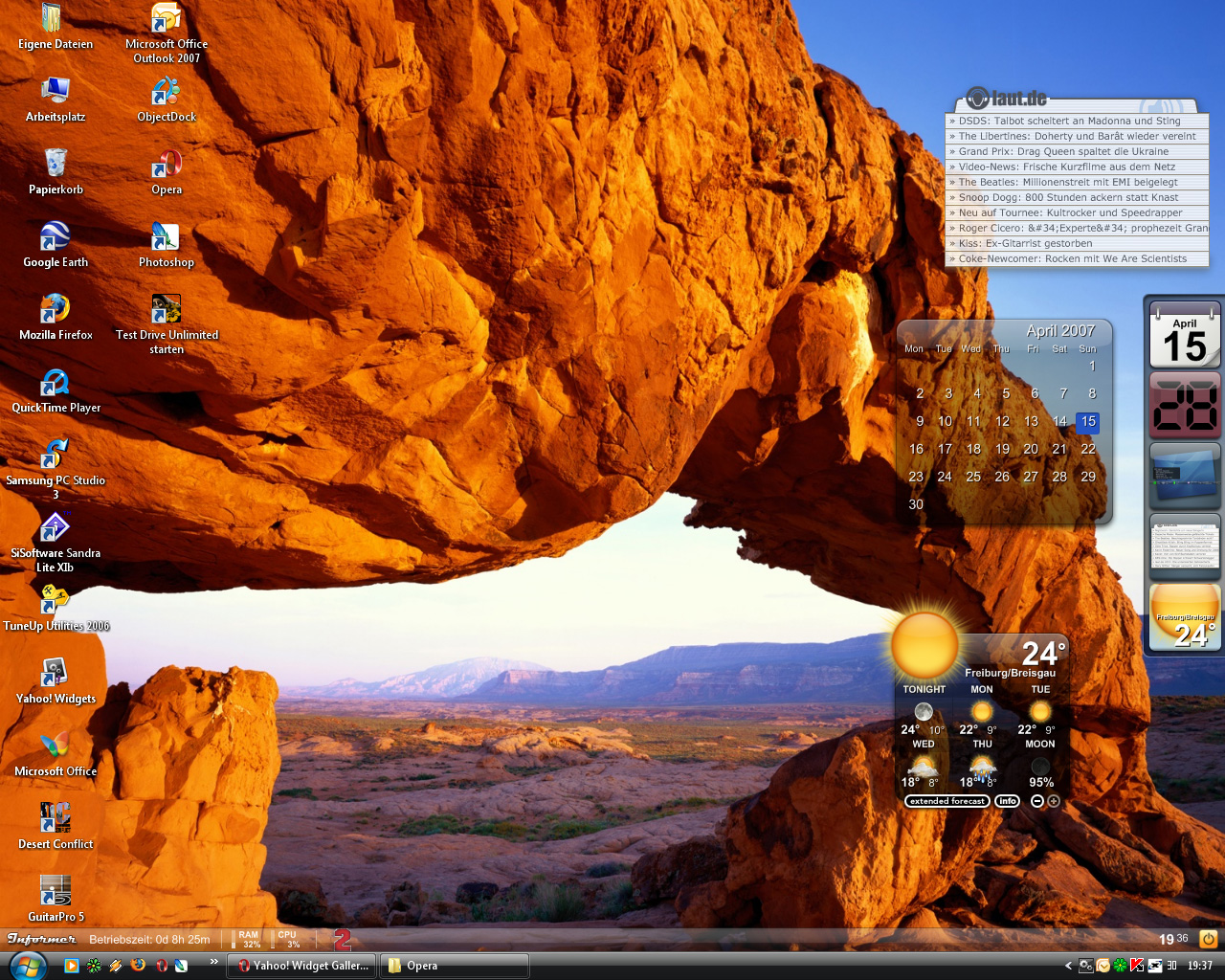Select Test Drive Unlimited starten shortcut
The height and width of the screenshot is (980, 1225).
click(x=167, y=324)
